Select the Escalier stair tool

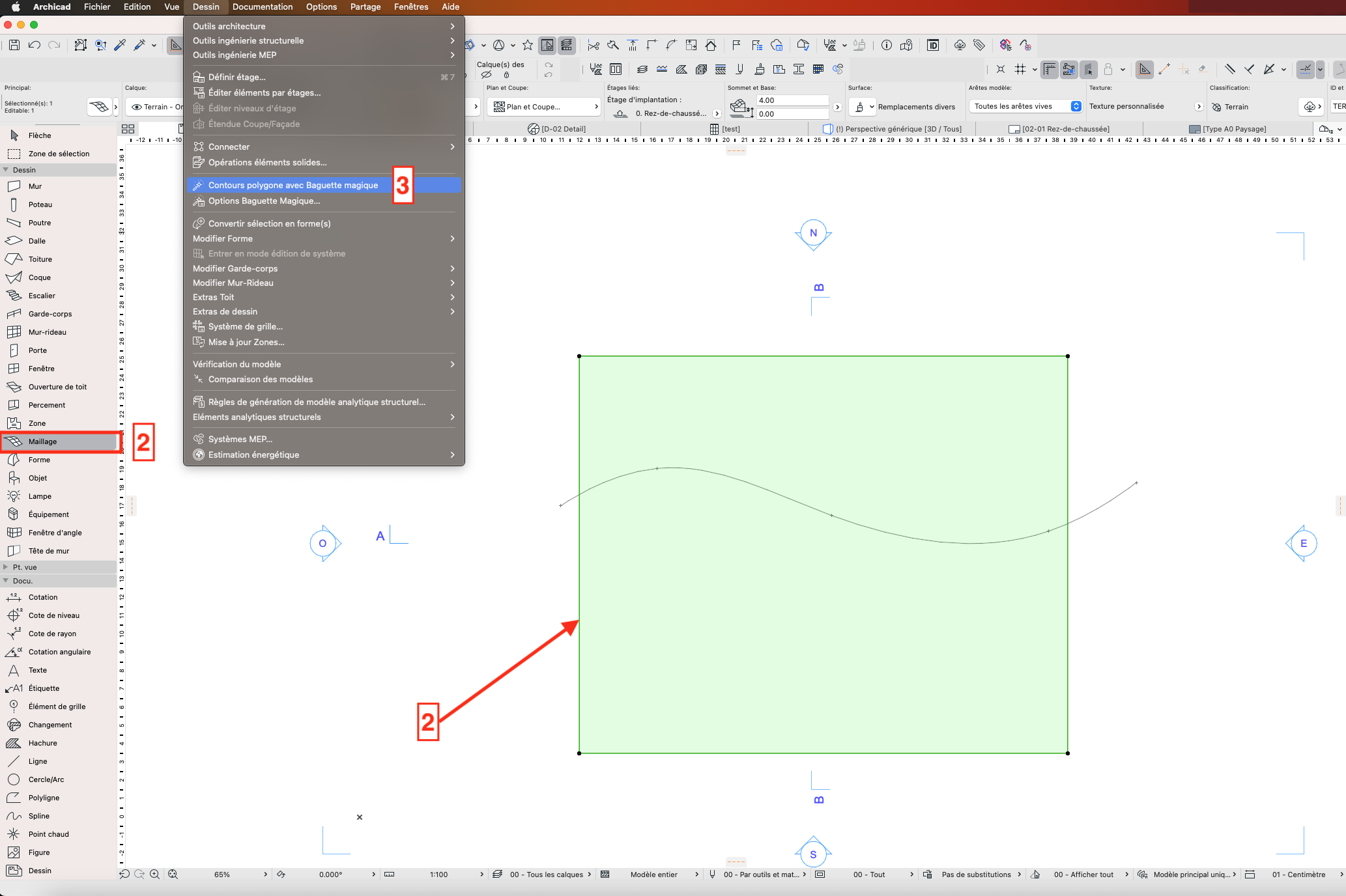59,296
